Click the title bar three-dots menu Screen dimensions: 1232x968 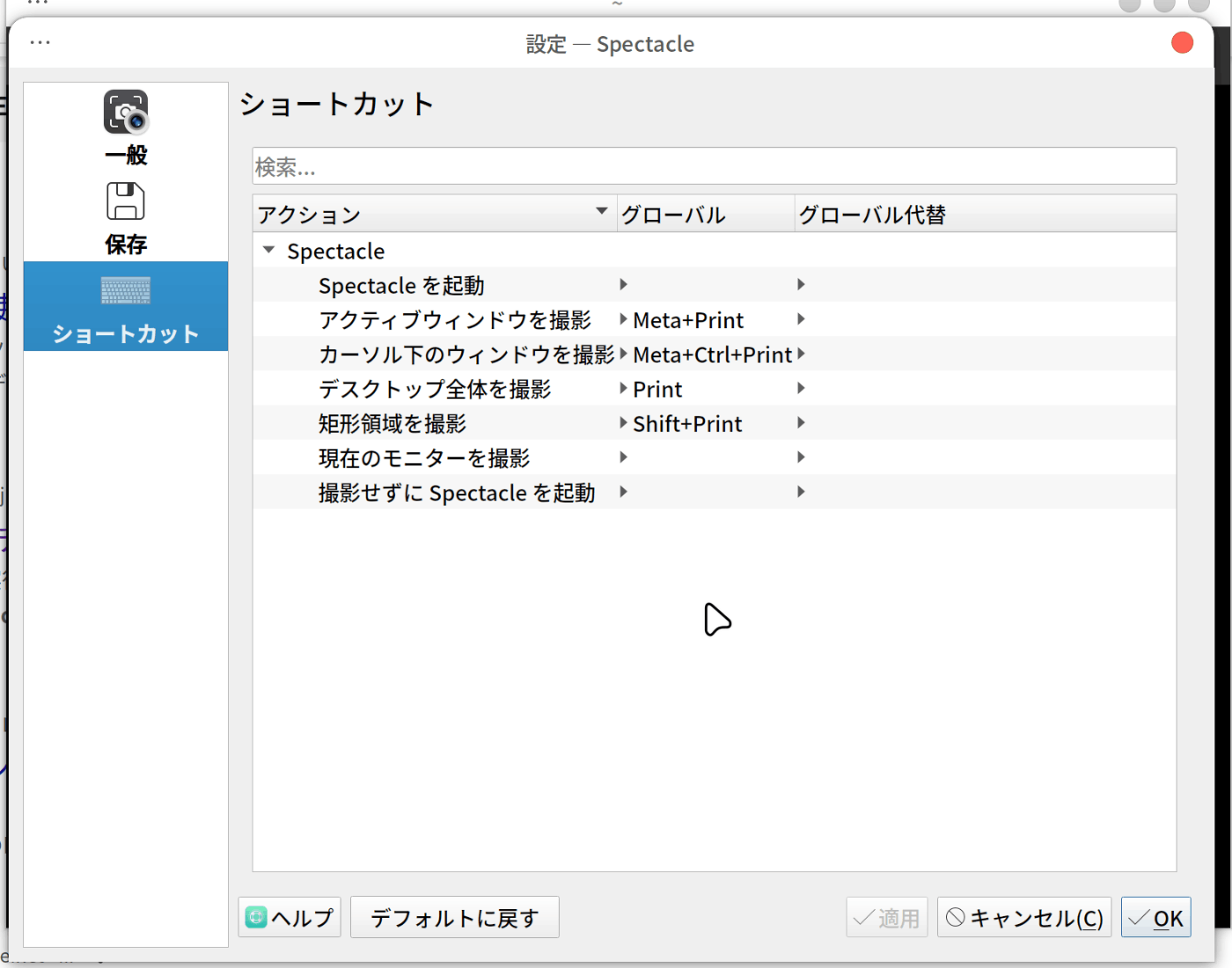[40, 42]
